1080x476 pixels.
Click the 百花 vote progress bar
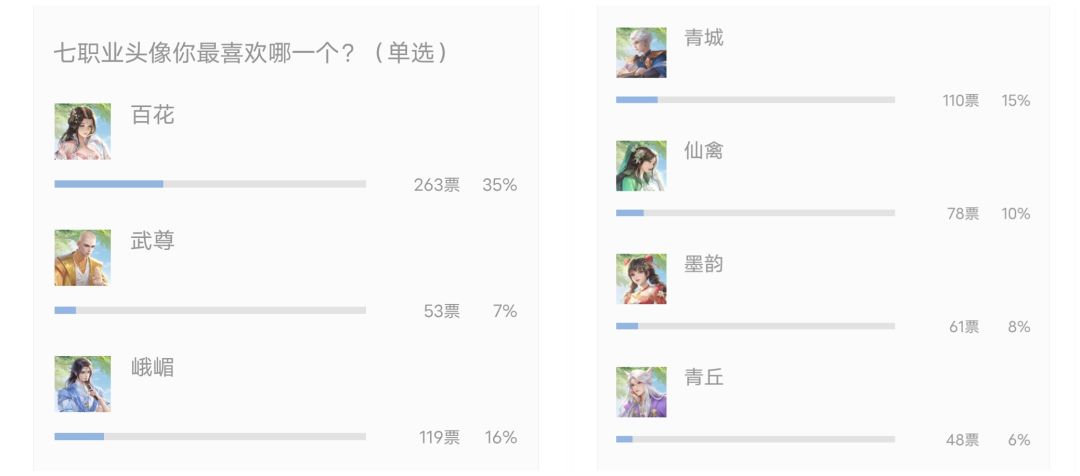point(210,184)
